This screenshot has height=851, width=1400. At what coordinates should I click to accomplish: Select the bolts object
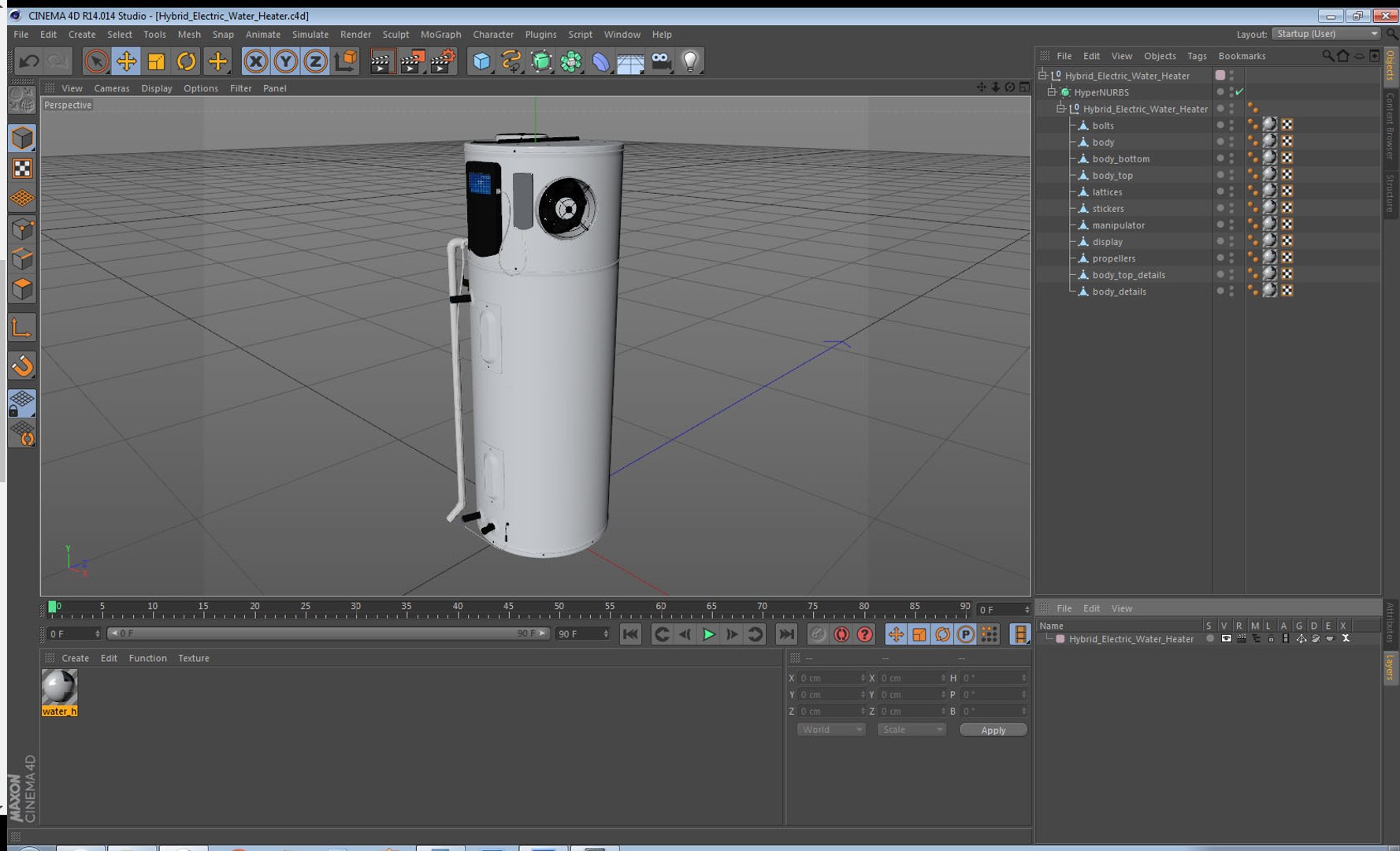pos(1103,125)
